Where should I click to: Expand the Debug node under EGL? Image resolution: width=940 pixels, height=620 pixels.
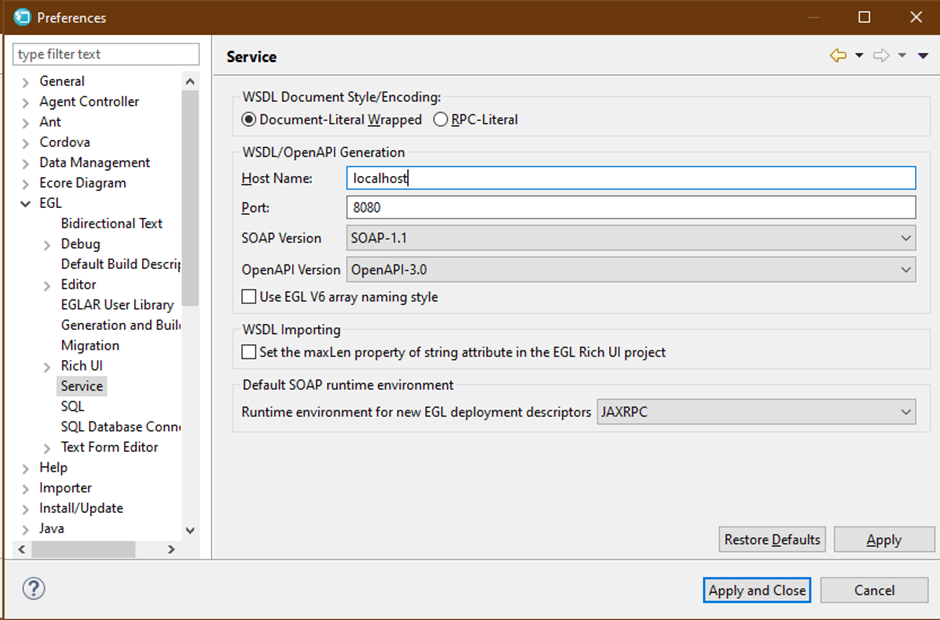click(x=47, y=245)
